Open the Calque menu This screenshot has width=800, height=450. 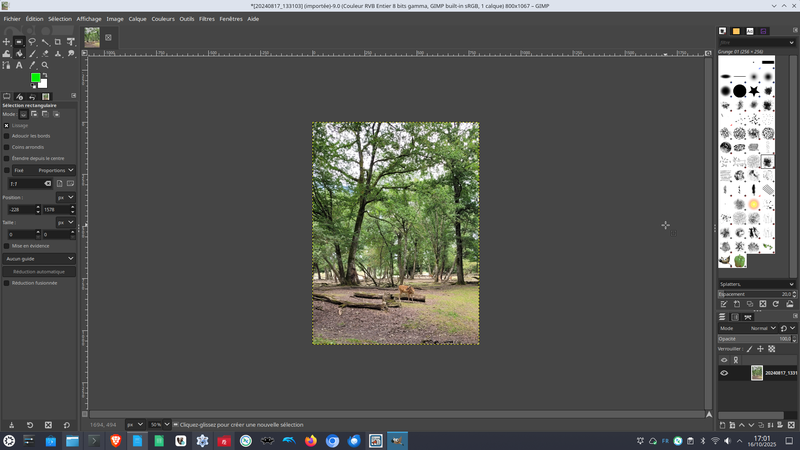click(137, 18)
